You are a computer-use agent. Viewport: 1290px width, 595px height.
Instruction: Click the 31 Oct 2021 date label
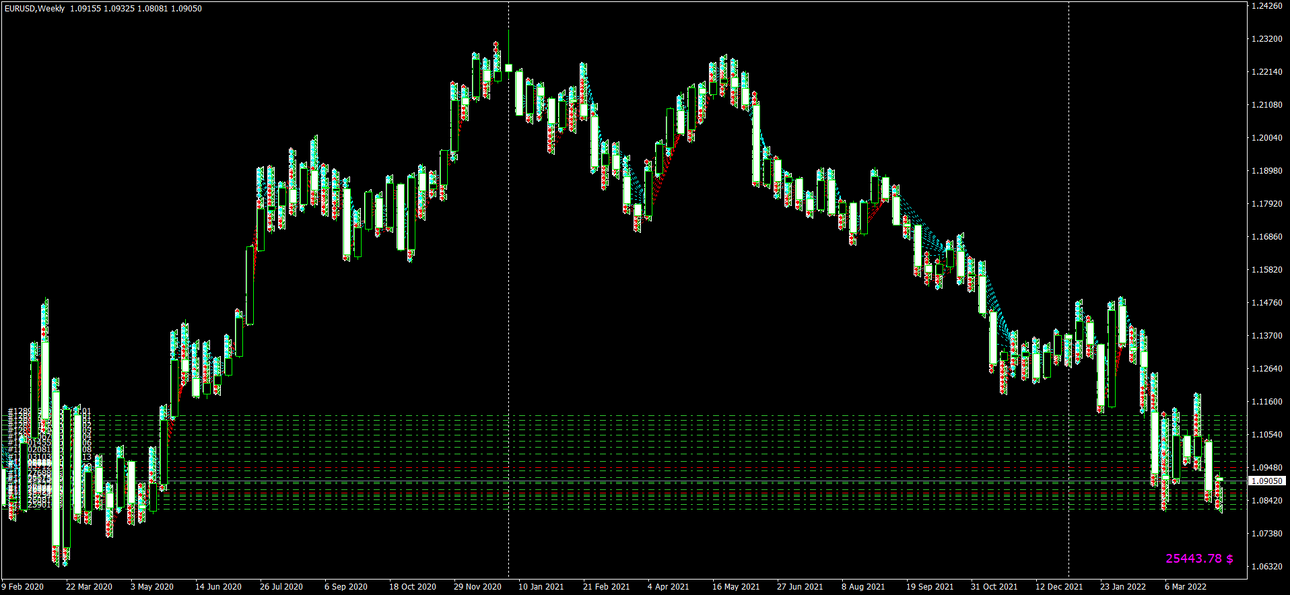coord(994,587)
